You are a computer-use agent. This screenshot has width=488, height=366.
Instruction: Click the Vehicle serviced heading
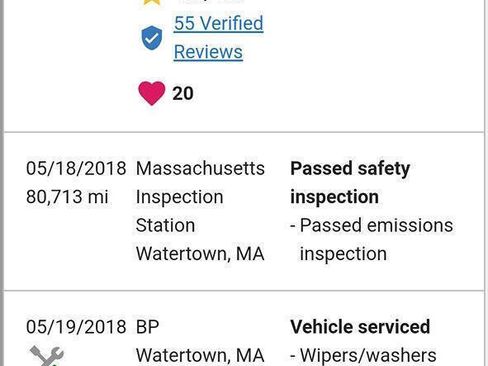[x=360, y=327]
